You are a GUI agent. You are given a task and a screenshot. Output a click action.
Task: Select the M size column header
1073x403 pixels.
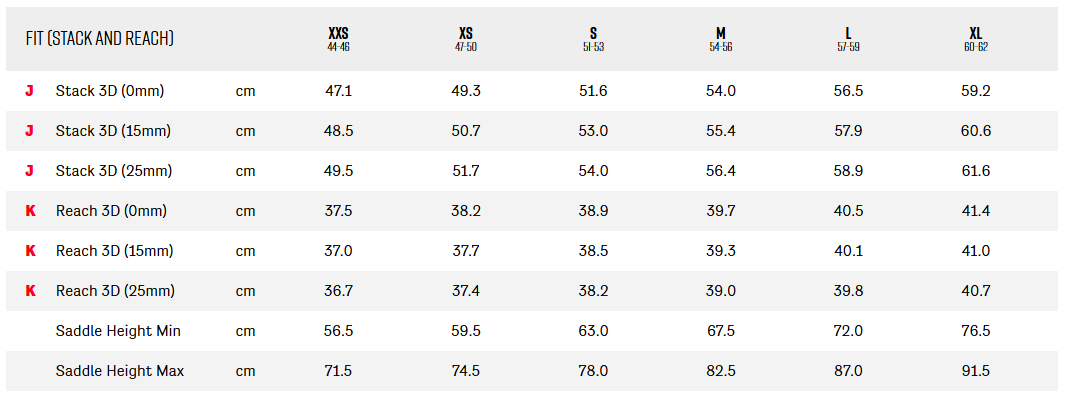721,38
